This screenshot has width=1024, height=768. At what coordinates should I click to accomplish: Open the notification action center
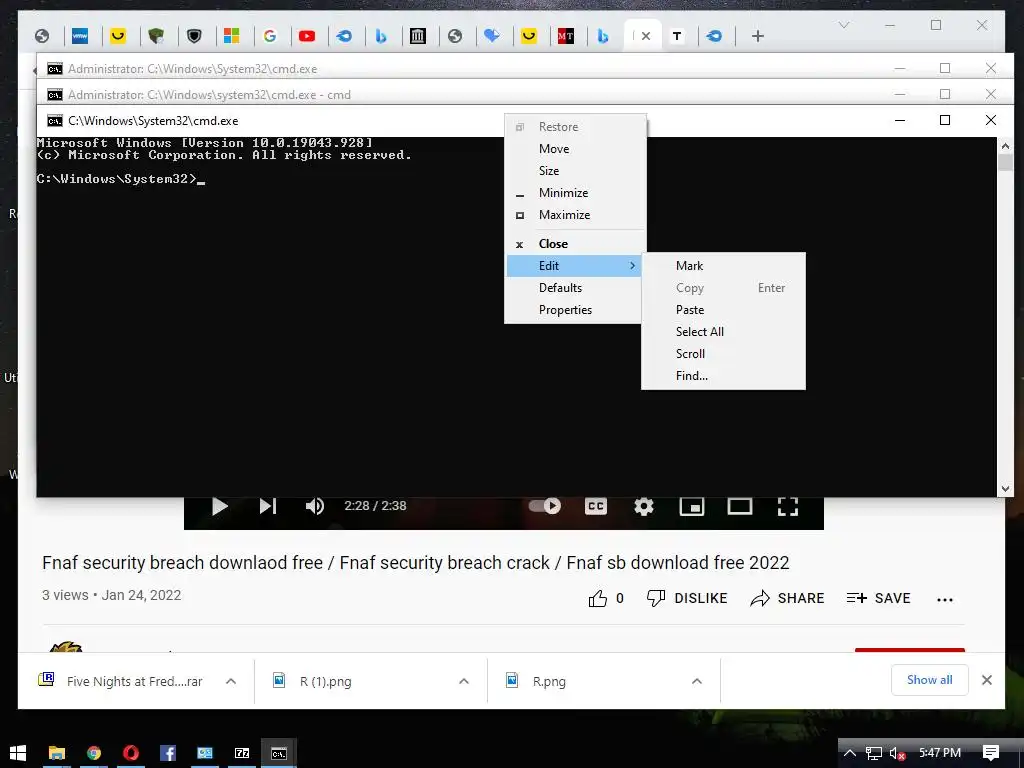click(x=991, y=753)
